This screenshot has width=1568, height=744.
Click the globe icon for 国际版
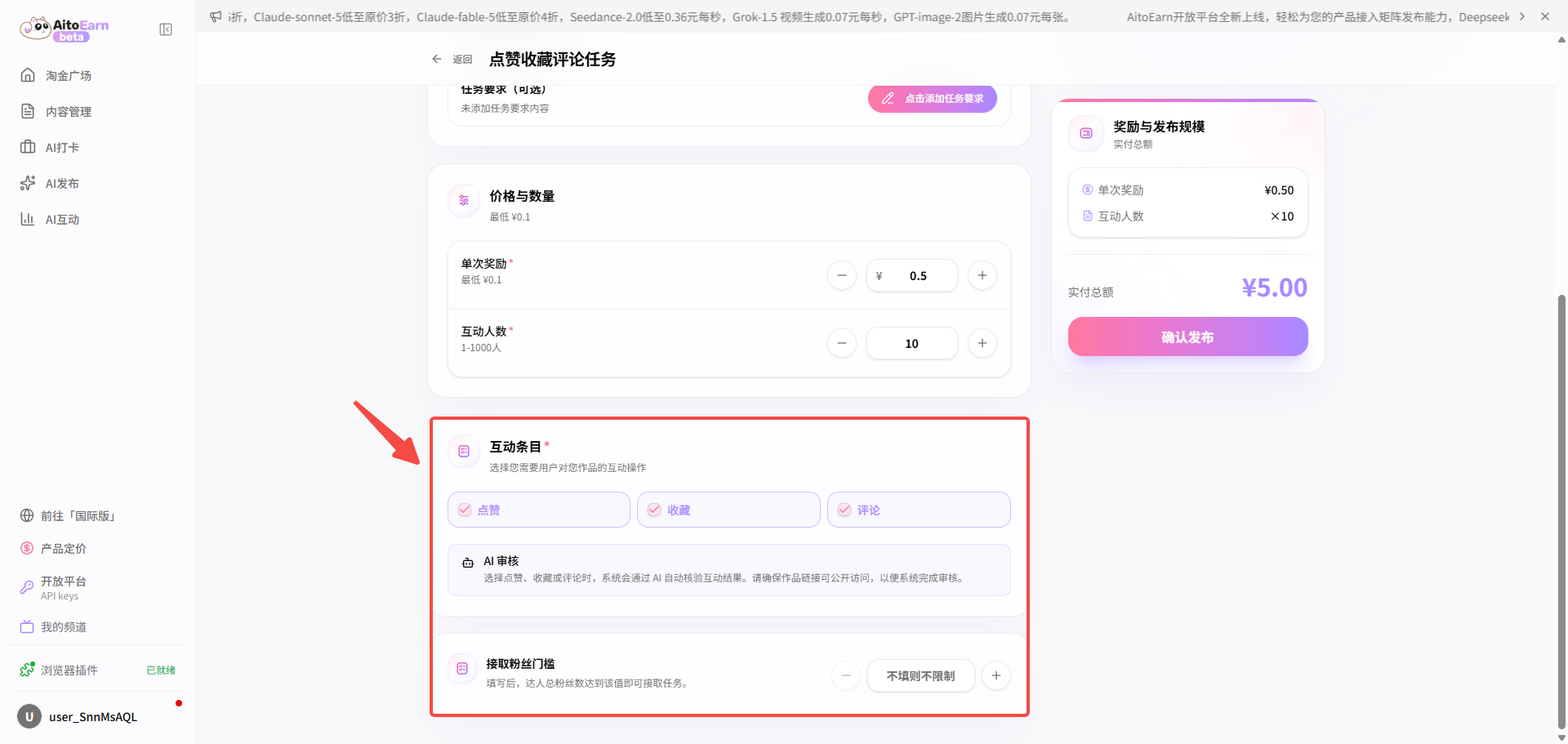27,515
